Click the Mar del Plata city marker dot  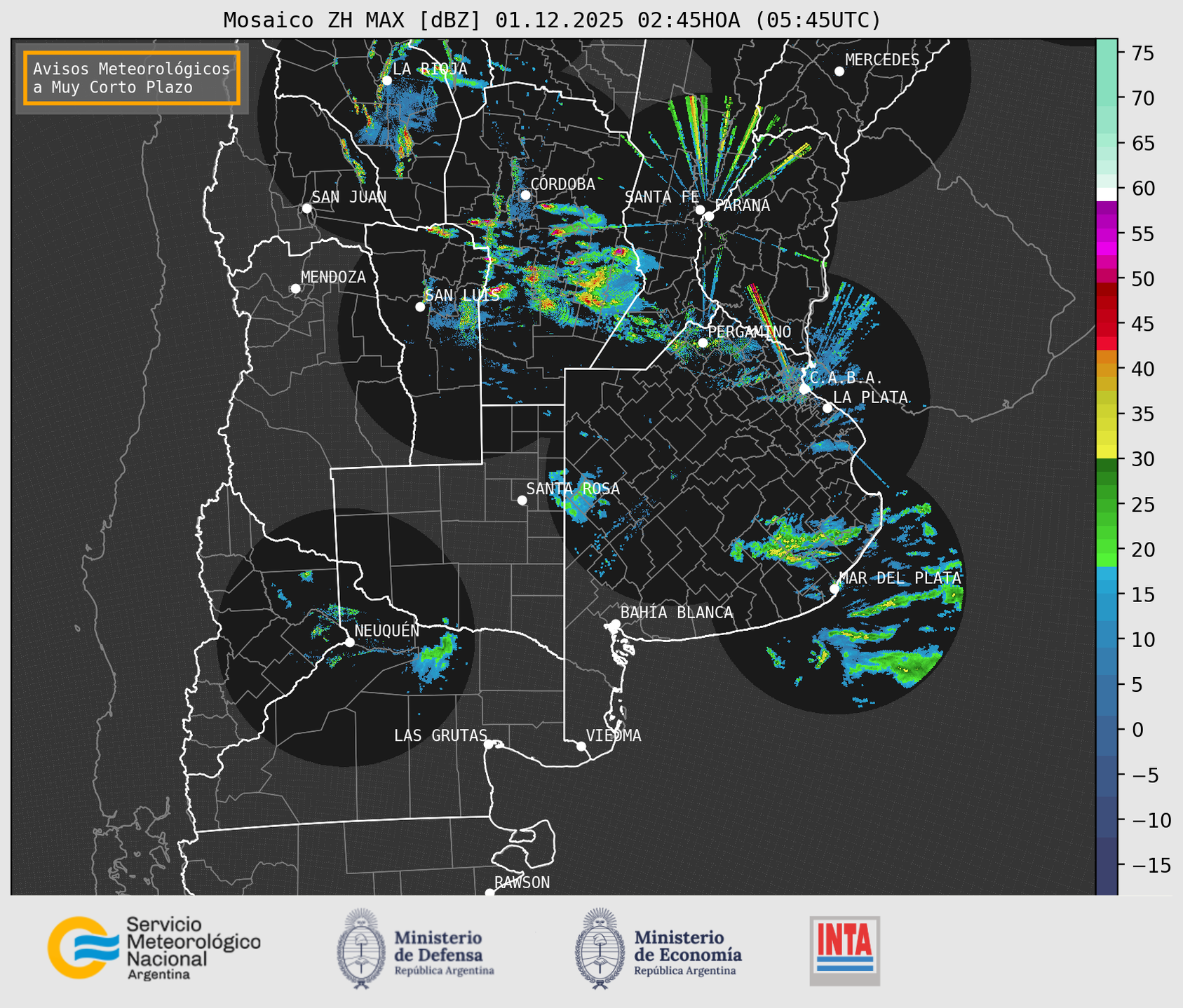(834, 588)
